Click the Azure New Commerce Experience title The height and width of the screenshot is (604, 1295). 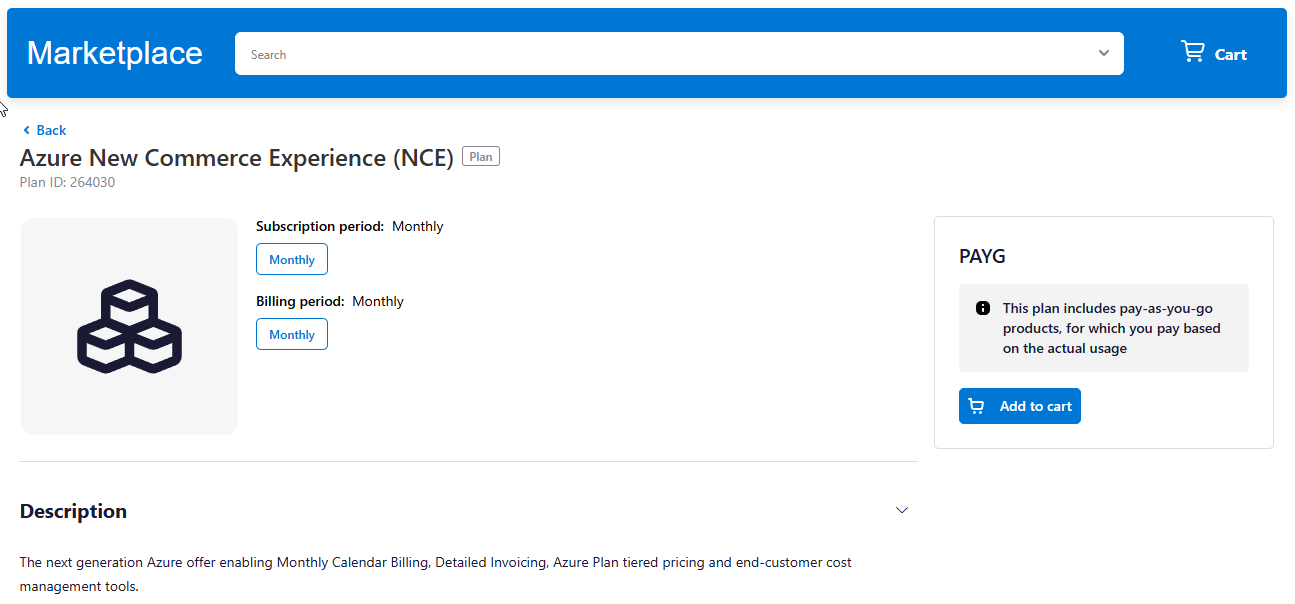pyautogui.click(x=237, y=157)
